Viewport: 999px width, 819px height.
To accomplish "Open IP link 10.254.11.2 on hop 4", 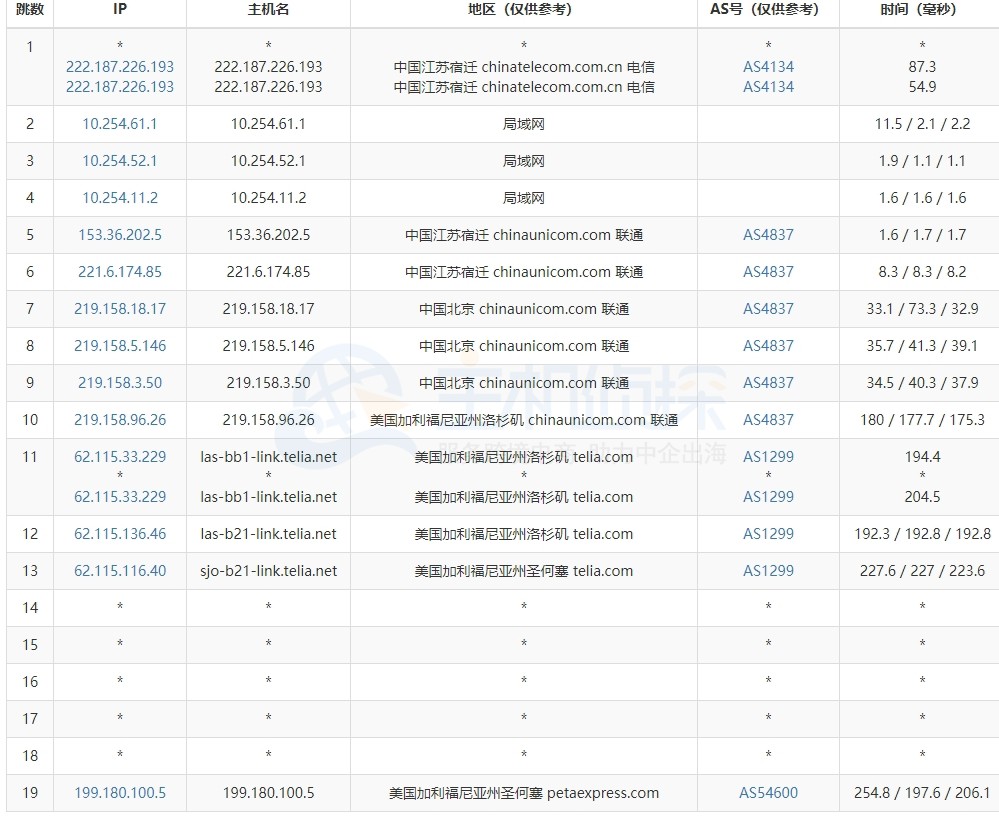I will click(x=119, y=198).
